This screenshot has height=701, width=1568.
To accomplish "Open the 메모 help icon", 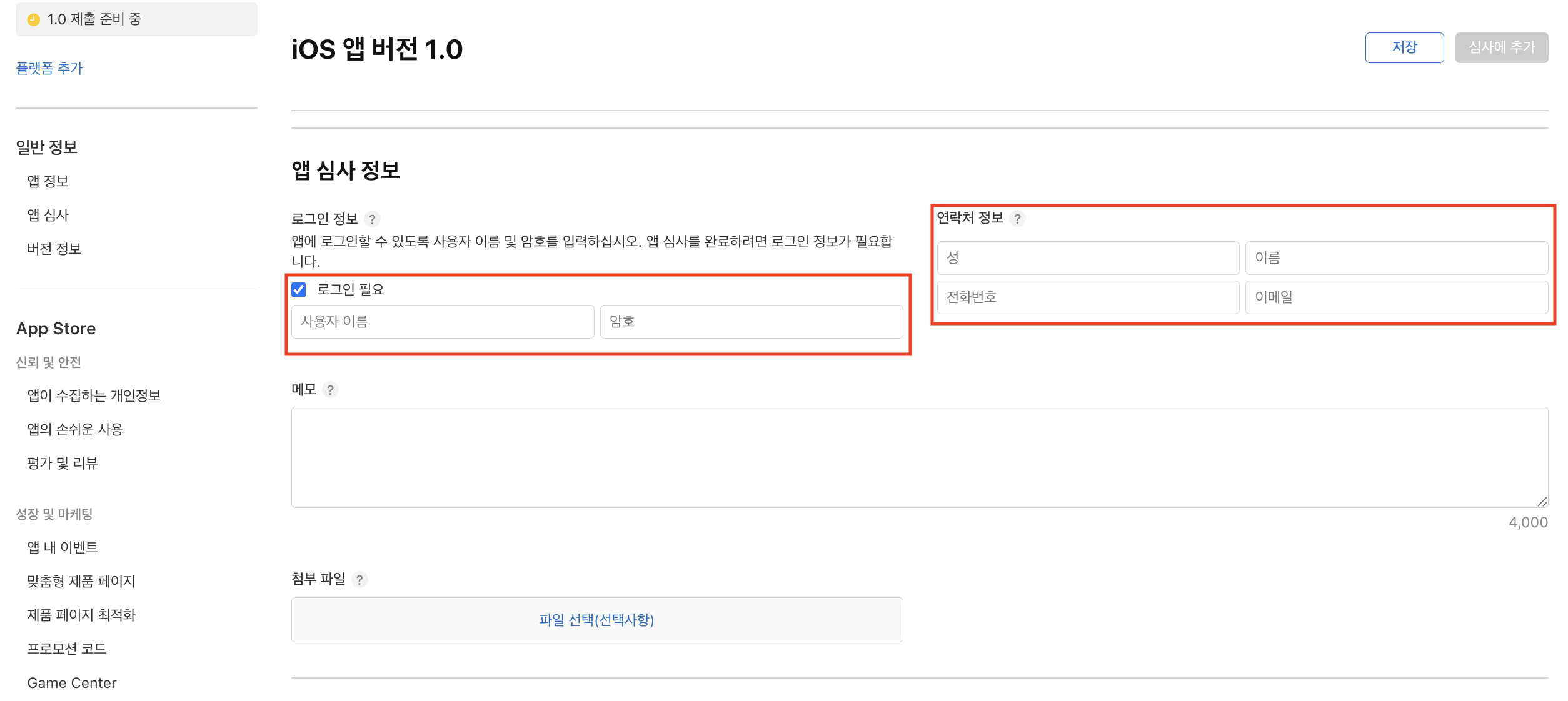I will [331, 389].
